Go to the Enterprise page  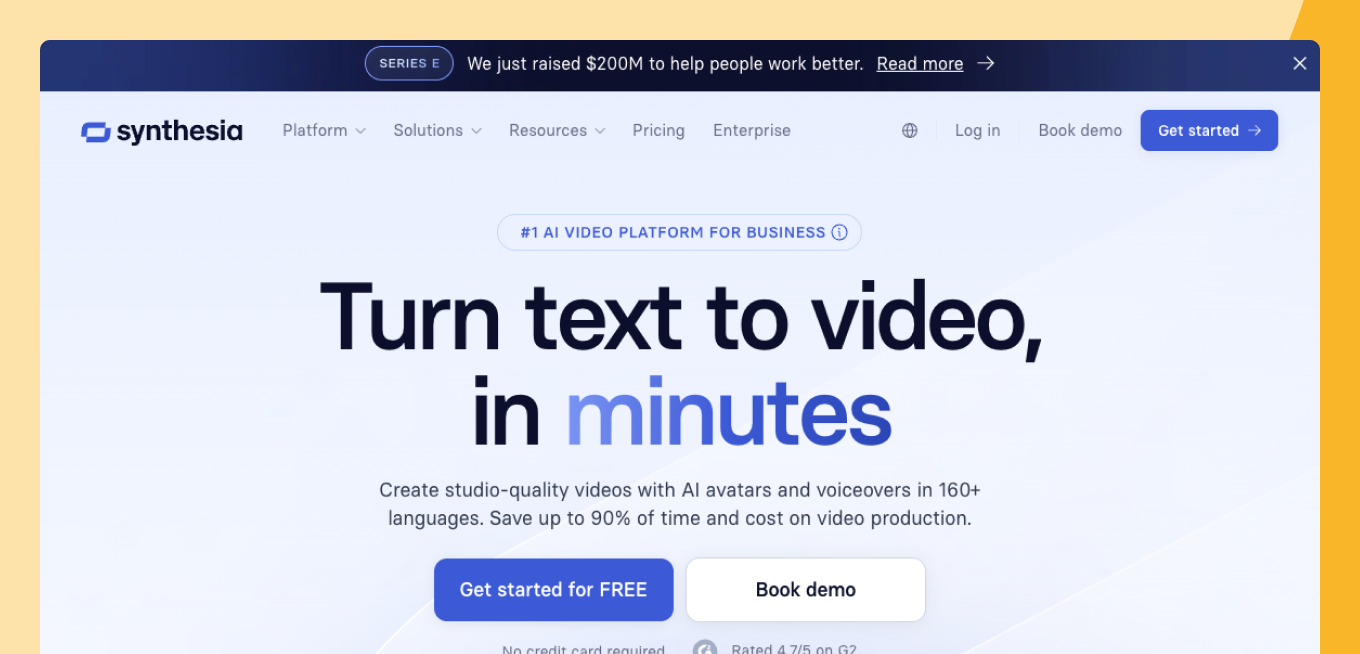pos(752,131)
